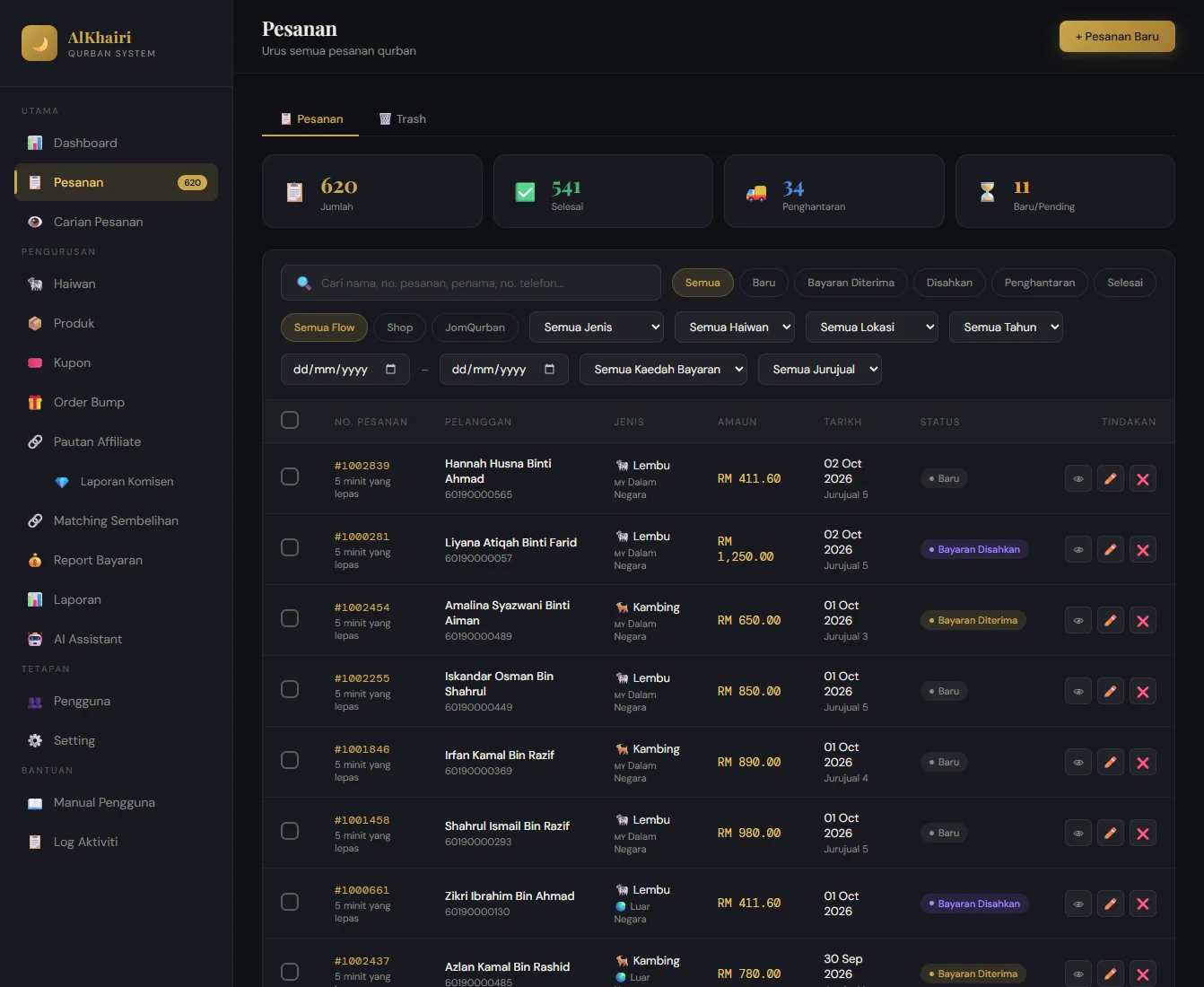
Task: Switch to the Trash tab
Action: (x=402, y=118)
